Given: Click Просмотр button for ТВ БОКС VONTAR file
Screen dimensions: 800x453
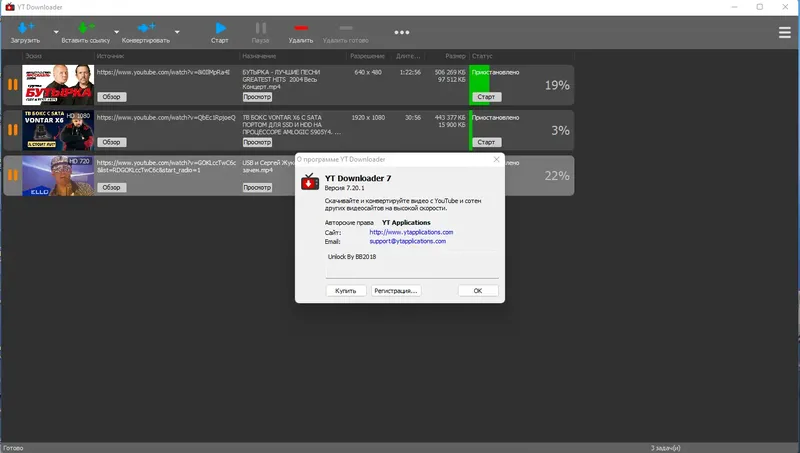Looking at the screenshot, I should point(257,142).
